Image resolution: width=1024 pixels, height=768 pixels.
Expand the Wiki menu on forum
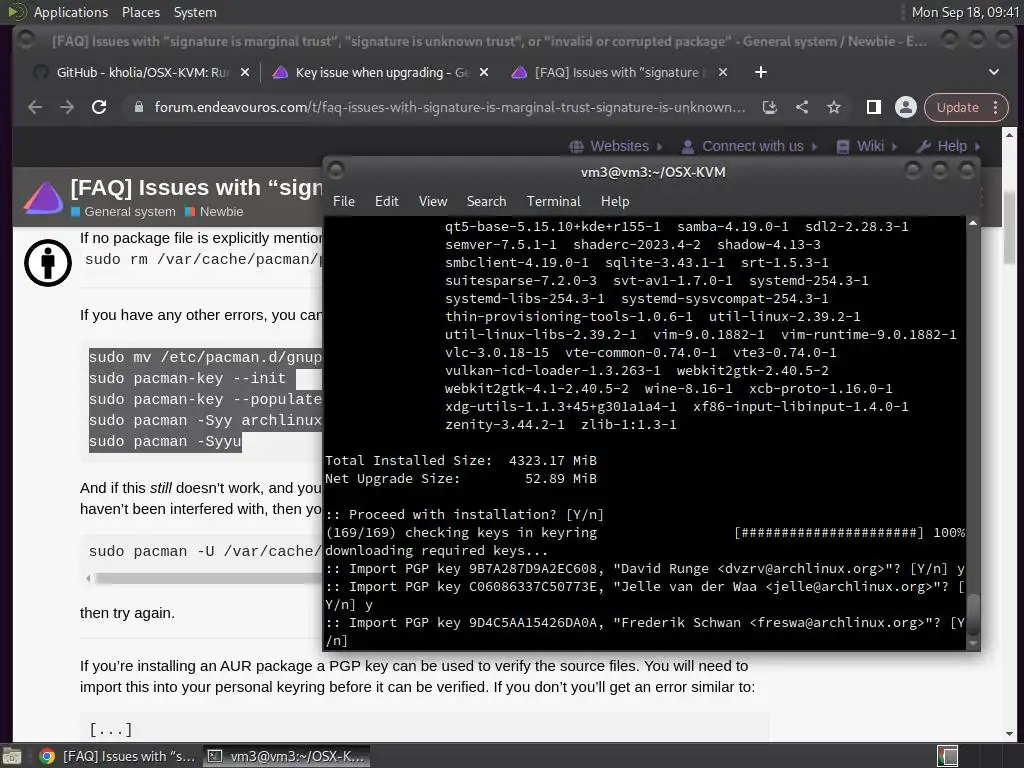(867, 146)
